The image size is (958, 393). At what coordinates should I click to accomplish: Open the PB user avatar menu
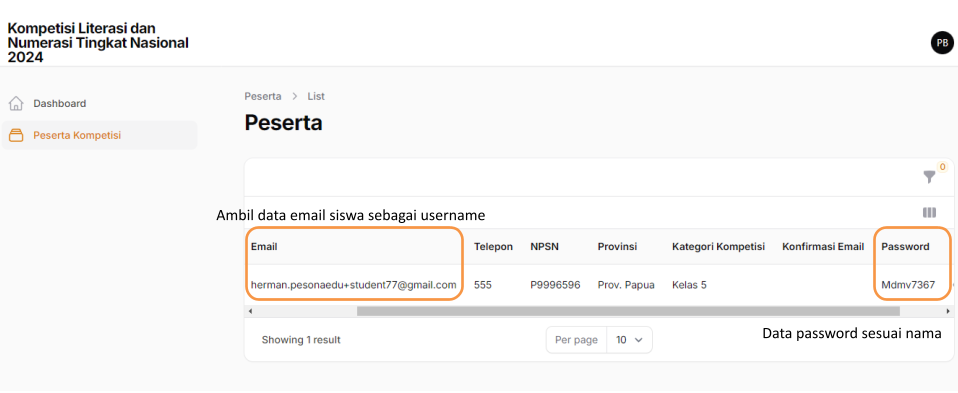942,43
